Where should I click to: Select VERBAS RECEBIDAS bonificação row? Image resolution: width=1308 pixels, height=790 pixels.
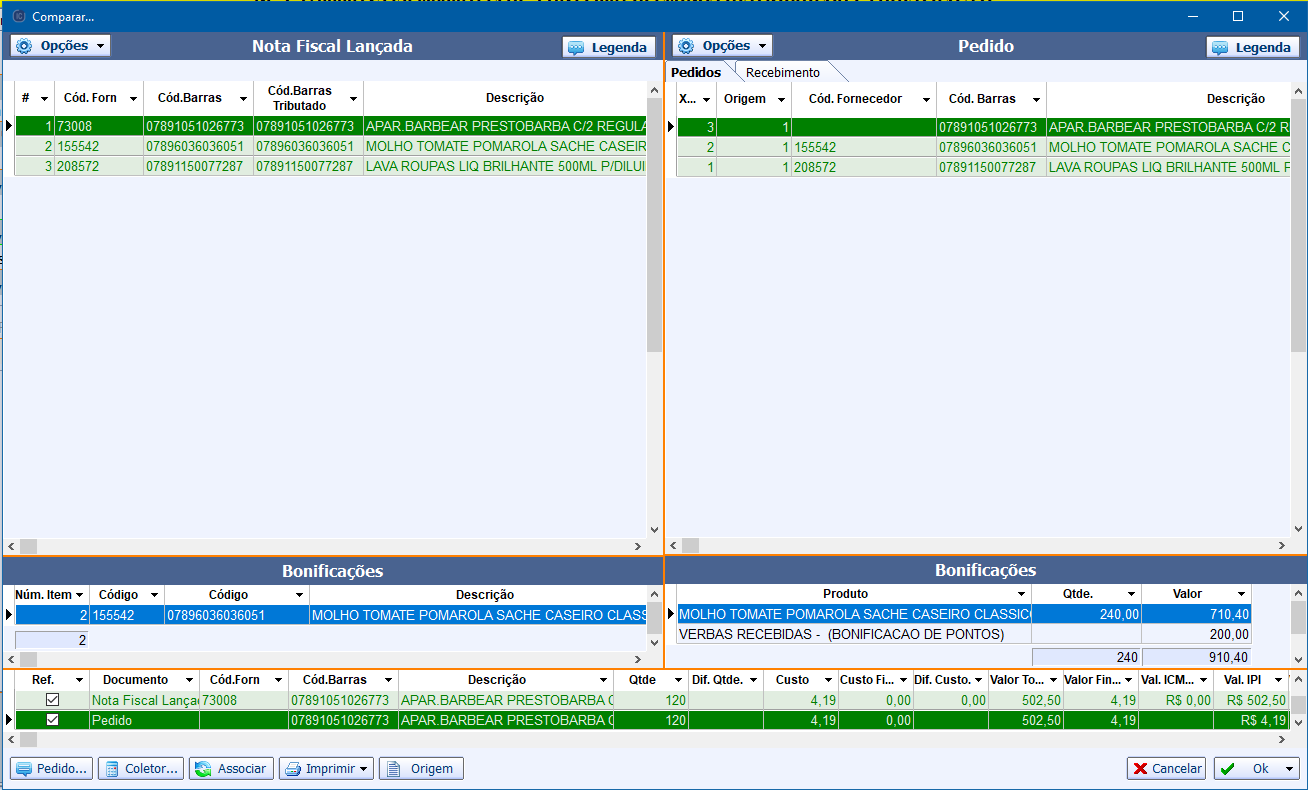850,634
